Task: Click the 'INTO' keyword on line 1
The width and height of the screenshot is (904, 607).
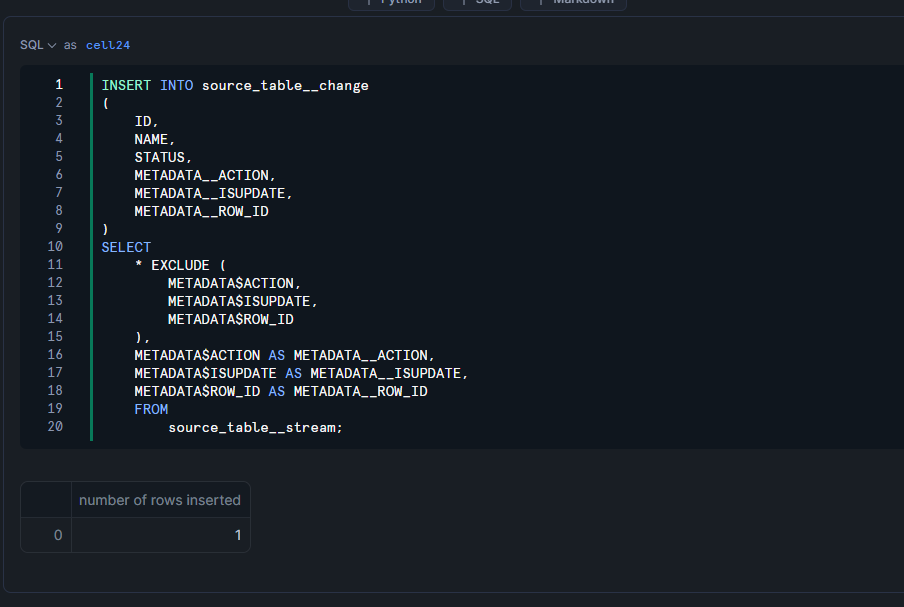Action: tap(176, 85)
